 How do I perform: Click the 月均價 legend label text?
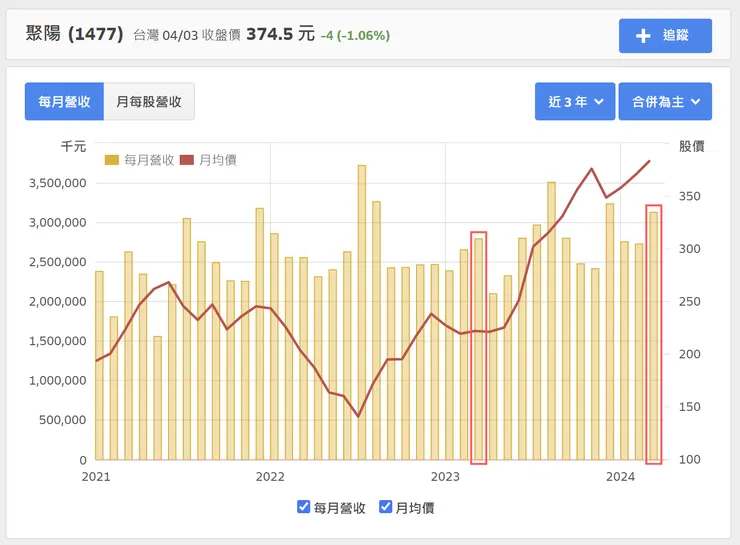[217, 160]
